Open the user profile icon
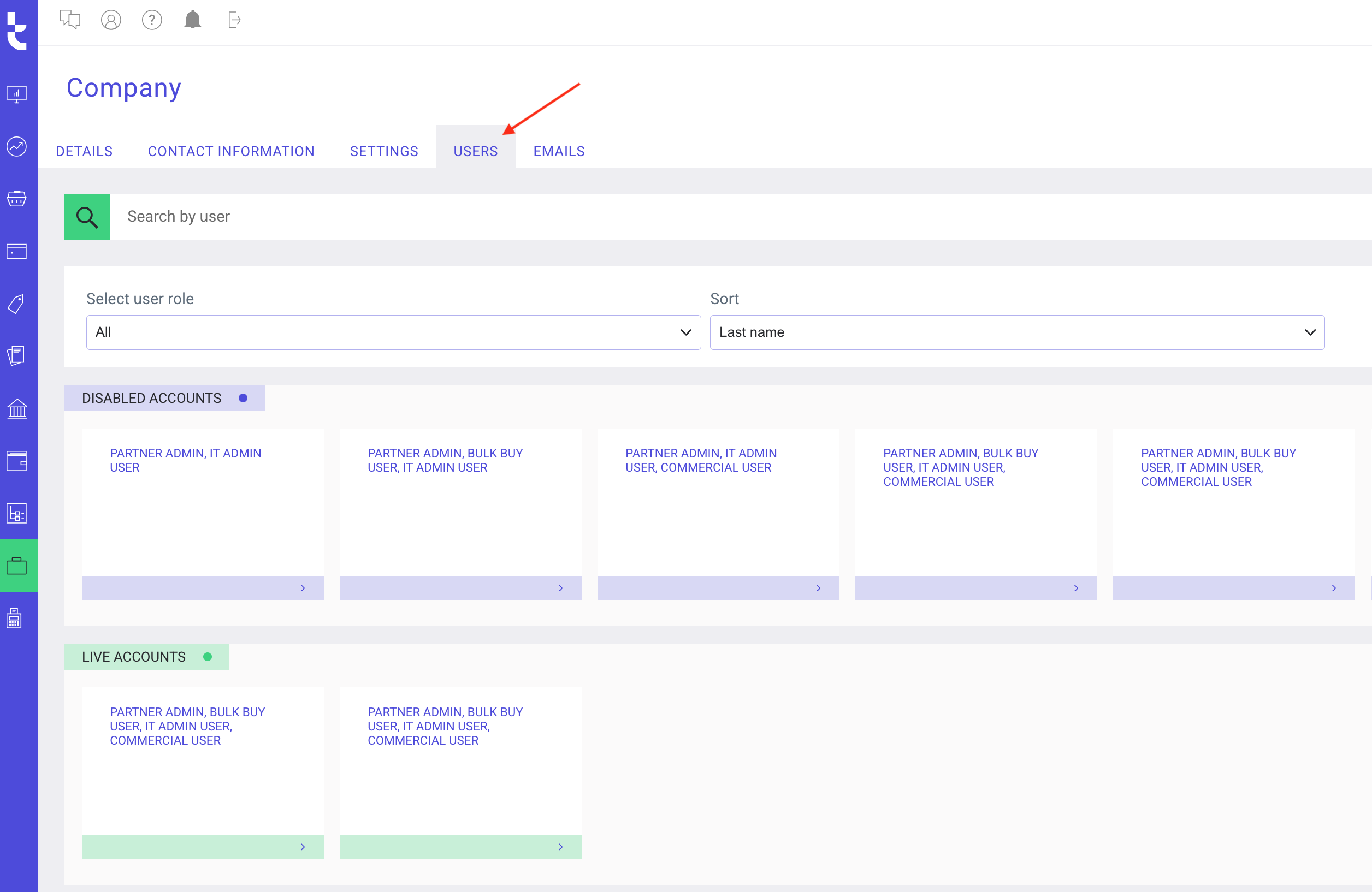The width and height of the screenshot is (1372, 892). [x=111, y=20]
